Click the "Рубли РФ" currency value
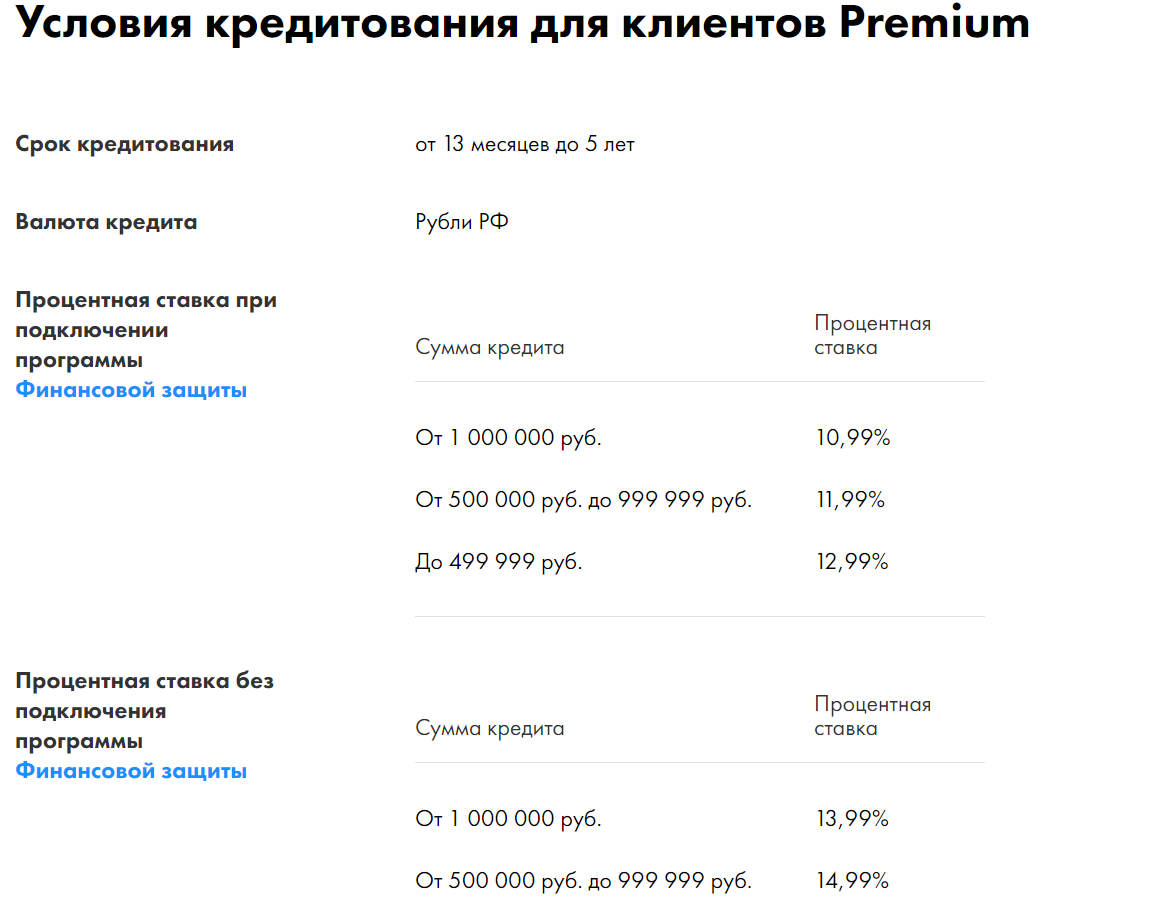The width and height of the screenshot is (1172, 904). pyautogui.click(x=462, y=222)
